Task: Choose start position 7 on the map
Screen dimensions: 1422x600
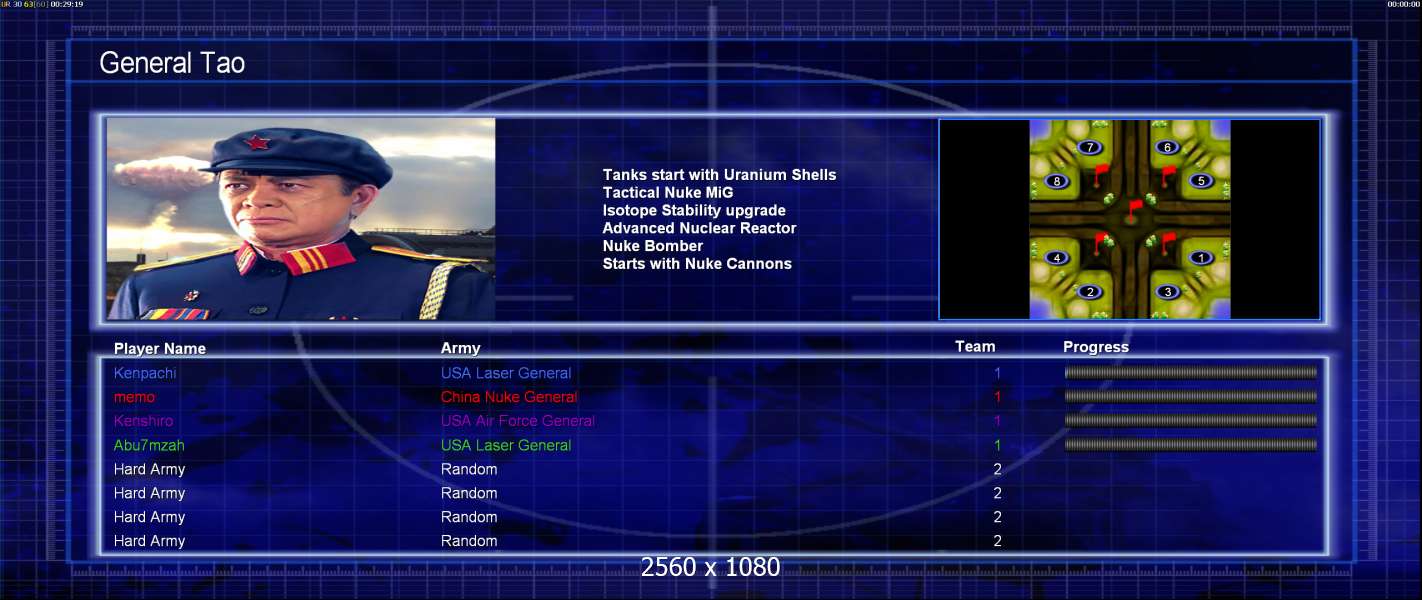Action: (x=1089, y=147)
